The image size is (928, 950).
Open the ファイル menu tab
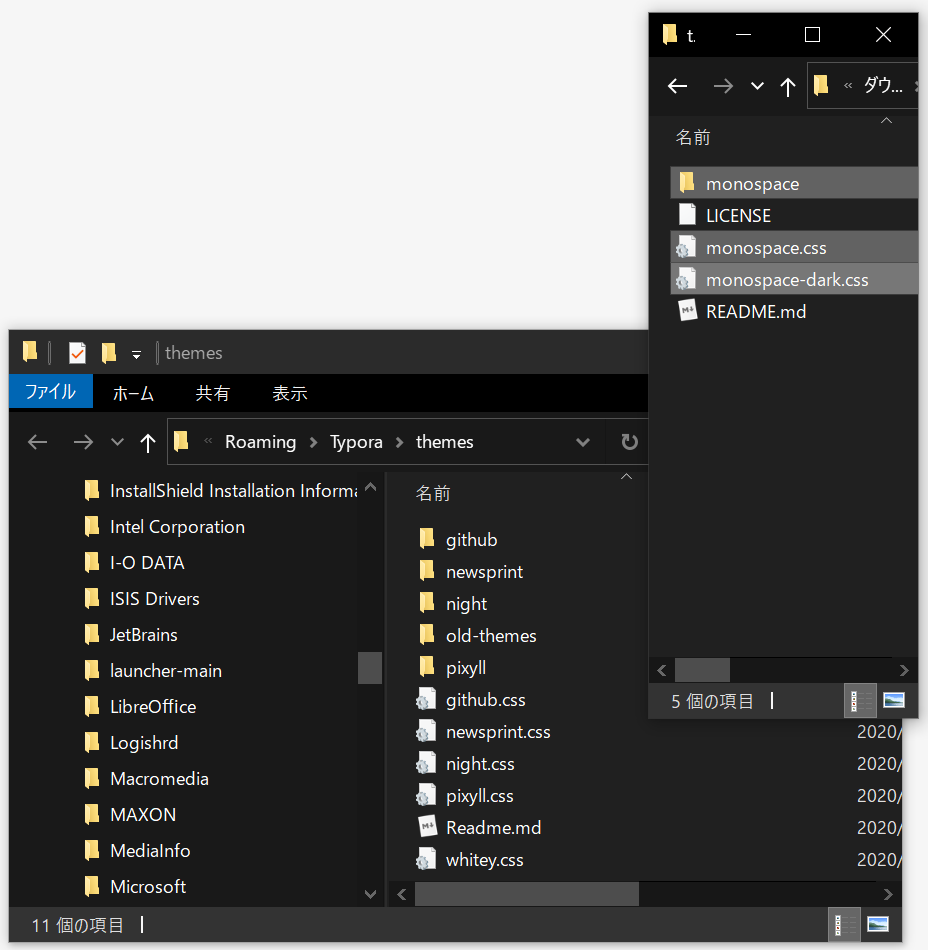tap(51, 392)
